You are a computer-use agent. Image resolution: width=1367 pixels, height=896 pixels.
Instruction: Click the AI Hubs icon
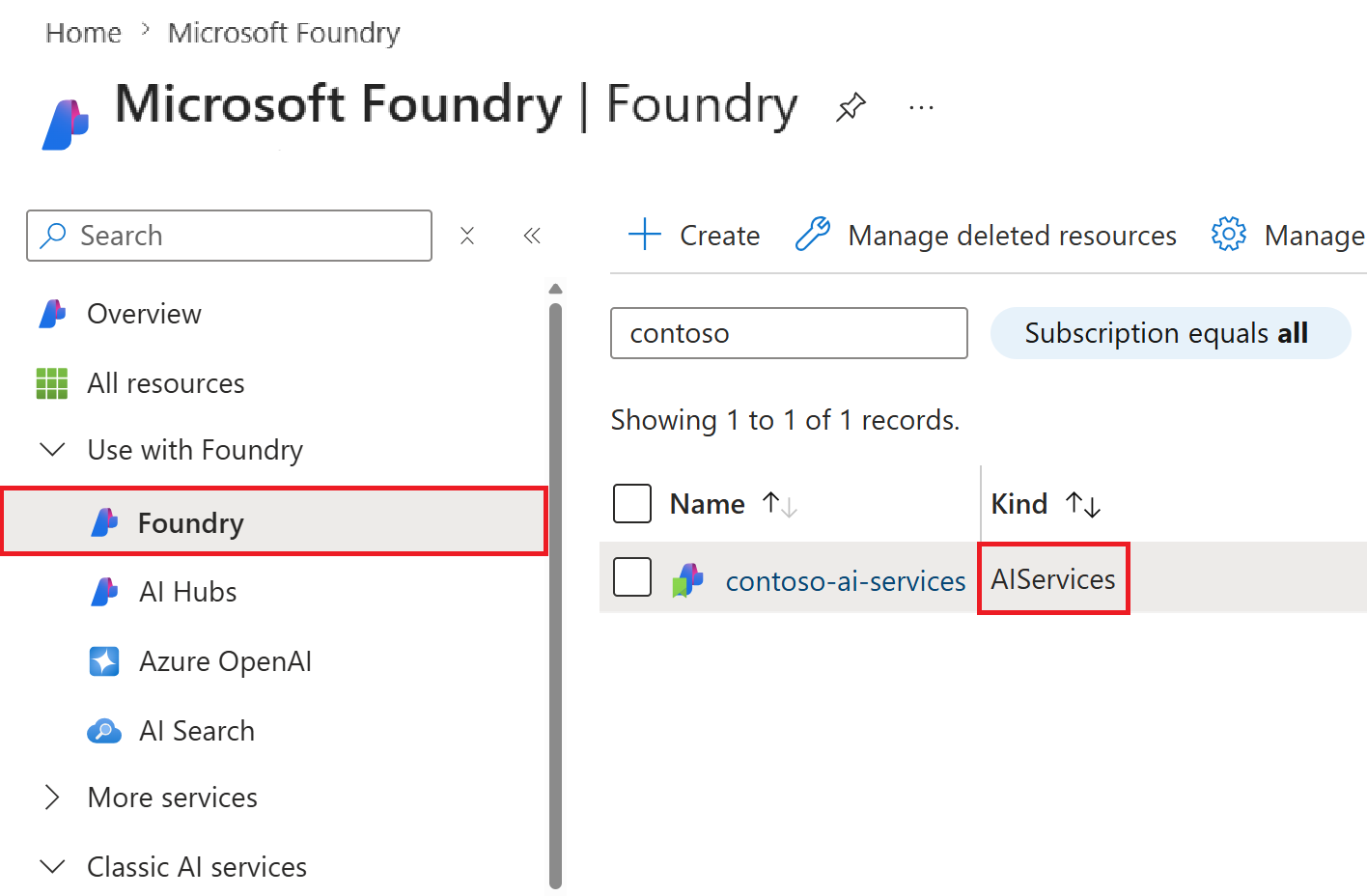[104, 592]
